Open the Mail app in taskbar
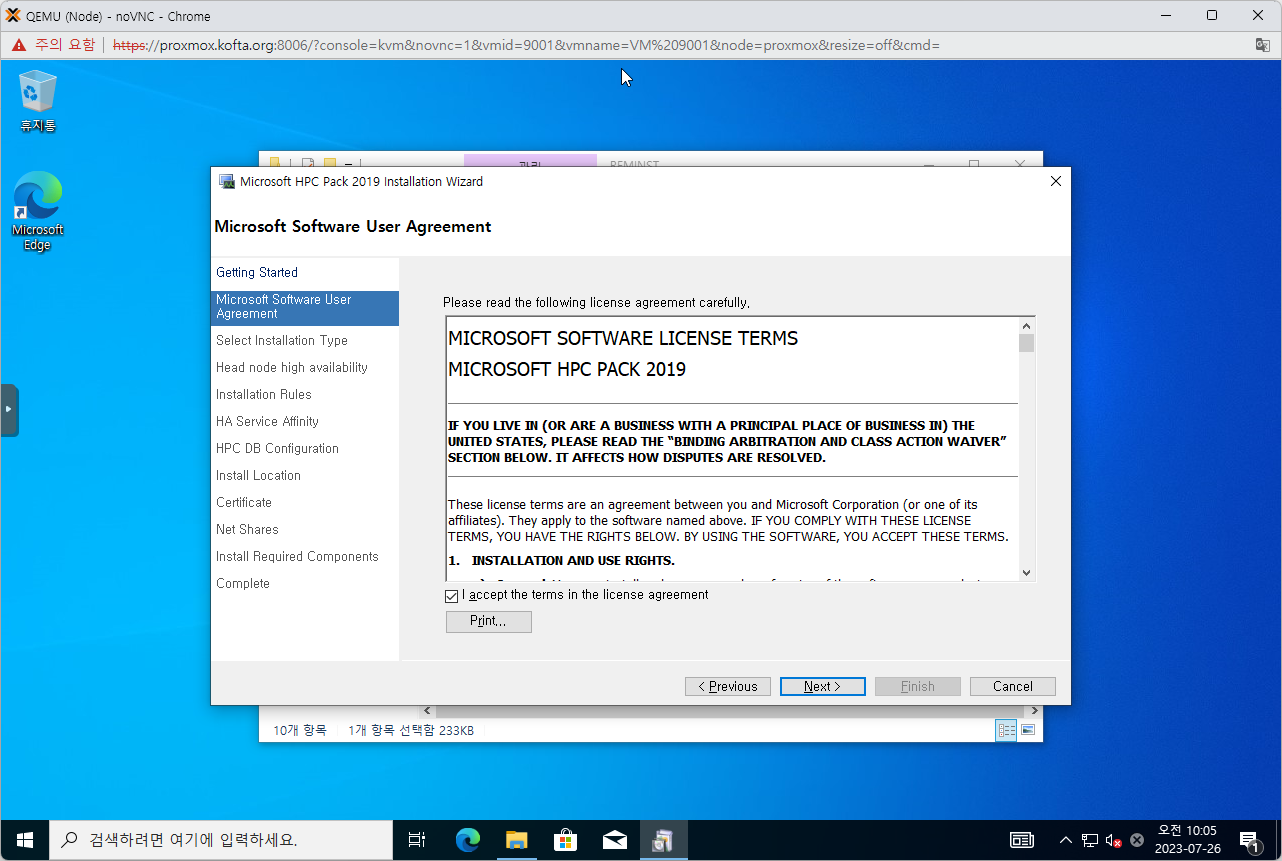1282x861 pixels. [614, 840]
